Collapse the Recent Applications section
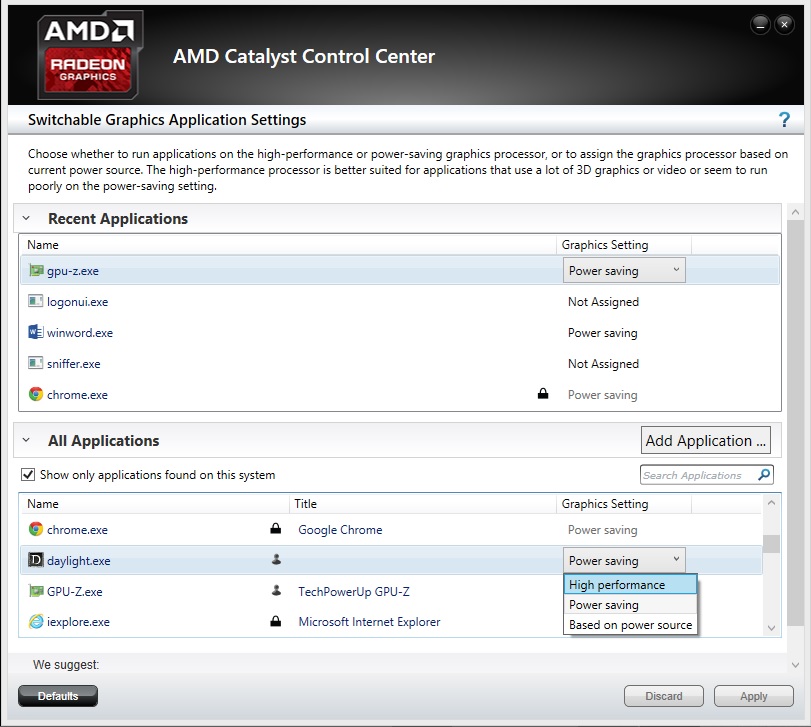Image resolution: width=811 pixels, height=727 pixels. (x=26, y=219)
